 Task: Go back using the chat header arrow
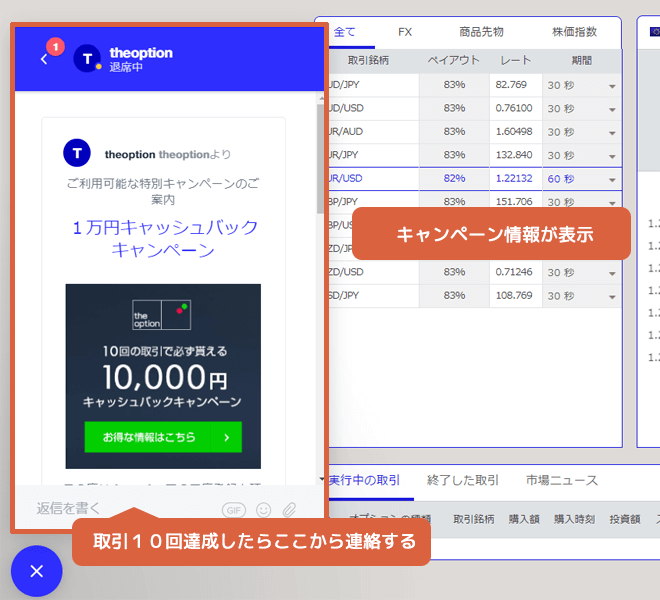[x=44, y=59]
